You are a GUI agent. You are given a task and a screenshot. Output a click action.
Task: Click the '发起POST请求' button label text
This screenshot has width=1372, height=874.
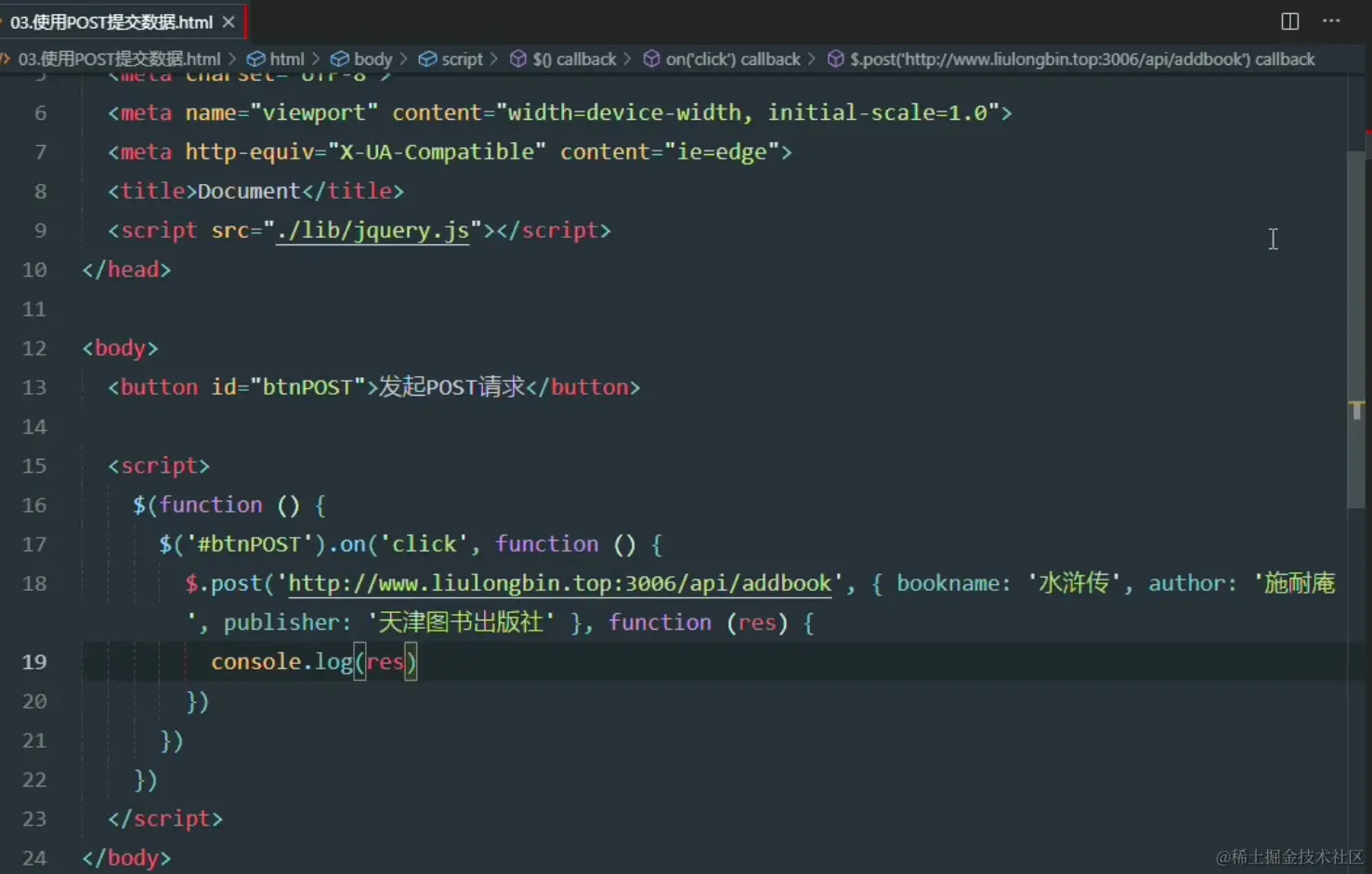click(x=452, y=386)
